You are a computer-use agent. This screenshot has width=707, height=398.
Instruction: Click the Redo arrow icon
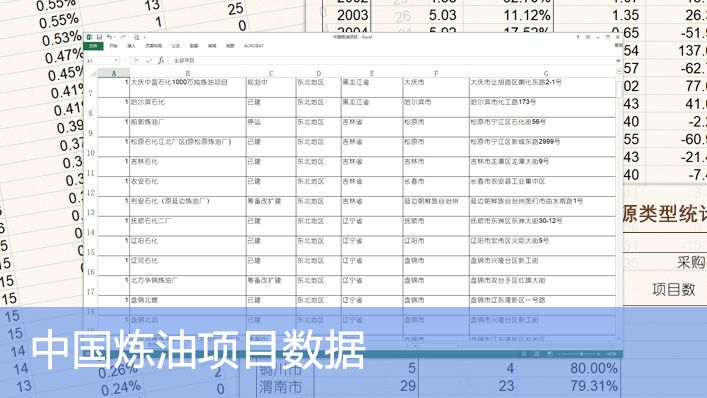[x=123, y=37]
